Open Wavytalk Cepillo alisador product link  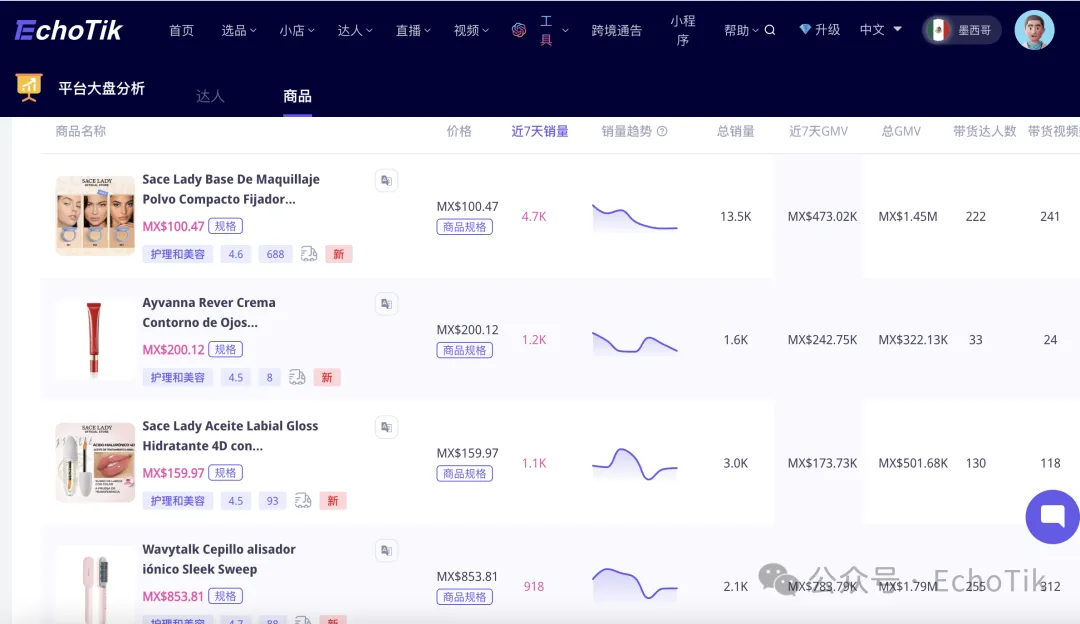219,559
